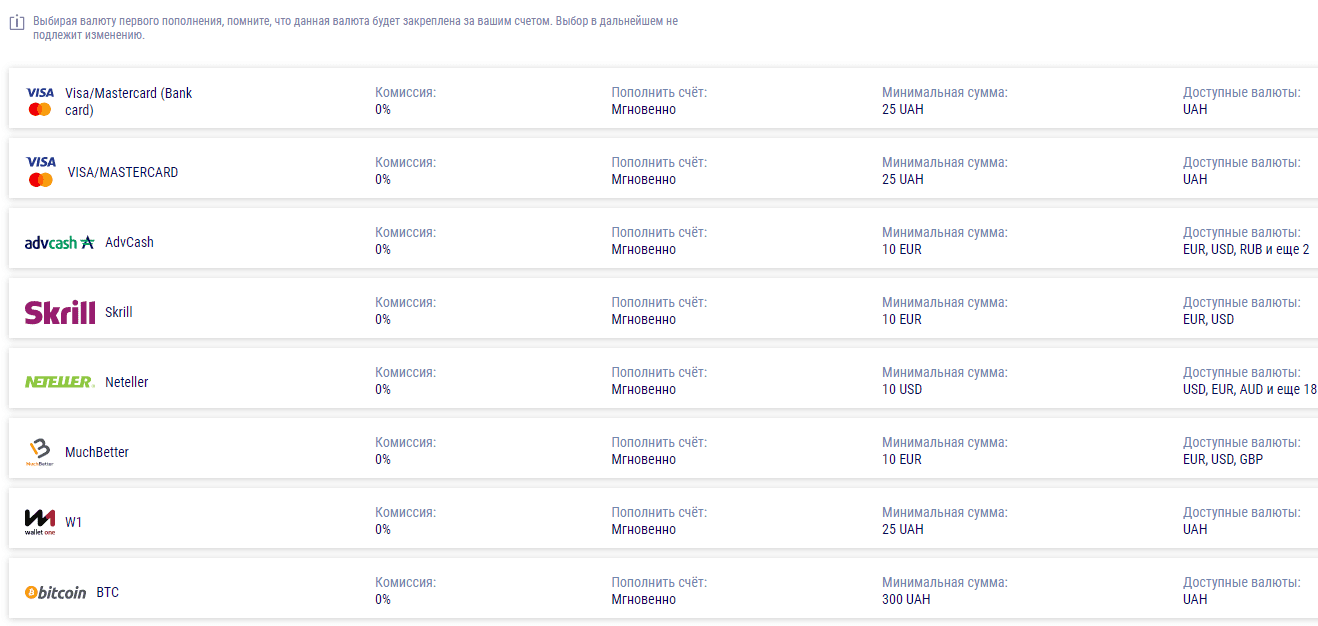Click MuchBetter currencies 'EUR, USD, GBP'
Screen dimensions: 1318x626
click(1222, 460)
